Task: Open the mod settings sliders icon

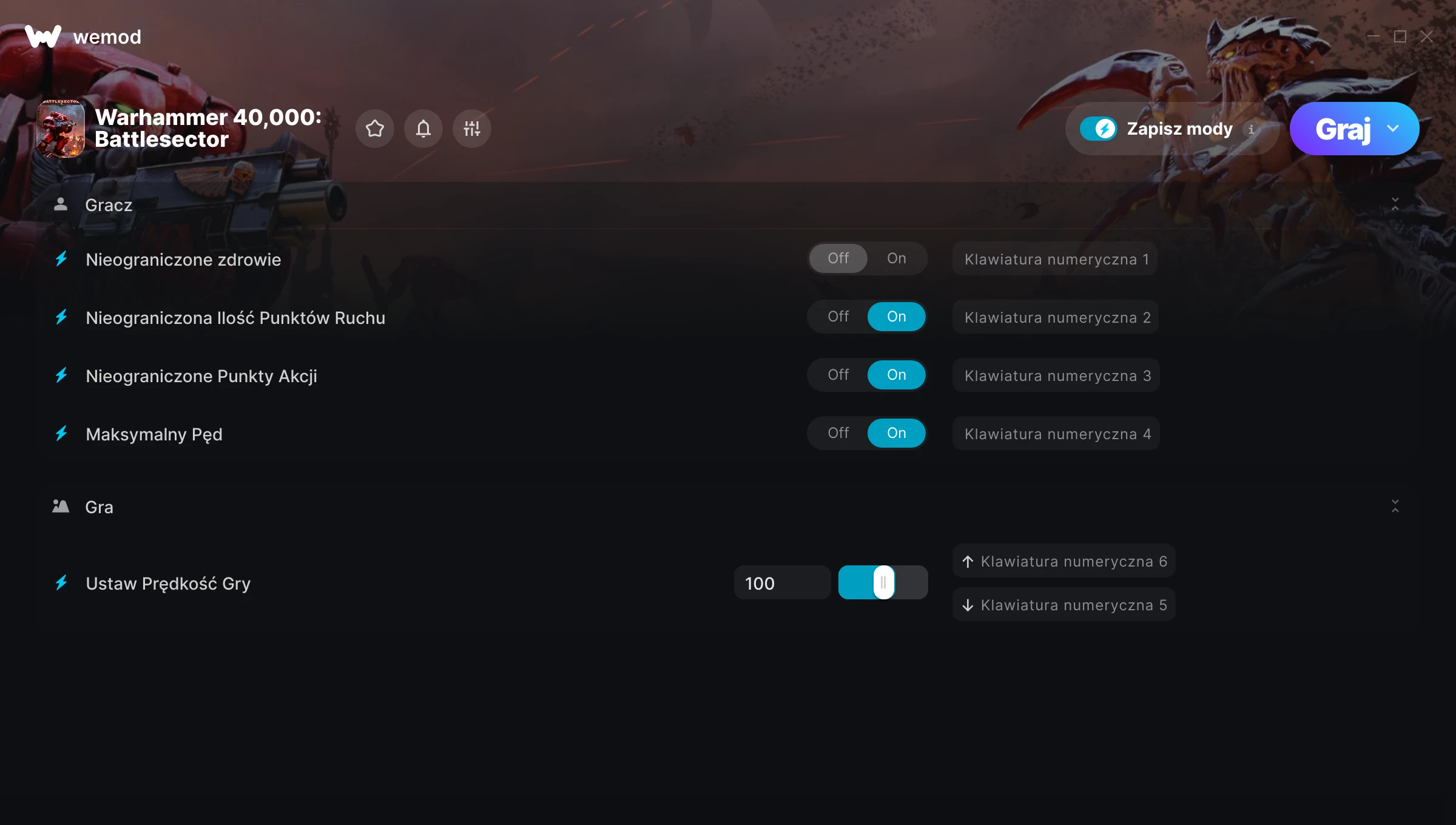Action: pyautogui.click(x=472, y=129)
